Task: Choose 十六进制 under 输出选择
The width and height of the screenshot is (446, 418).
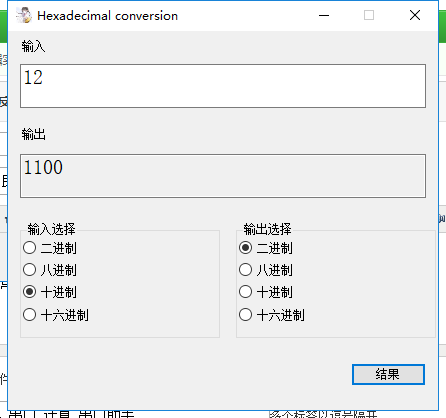Action: click(x=272, y=315)
